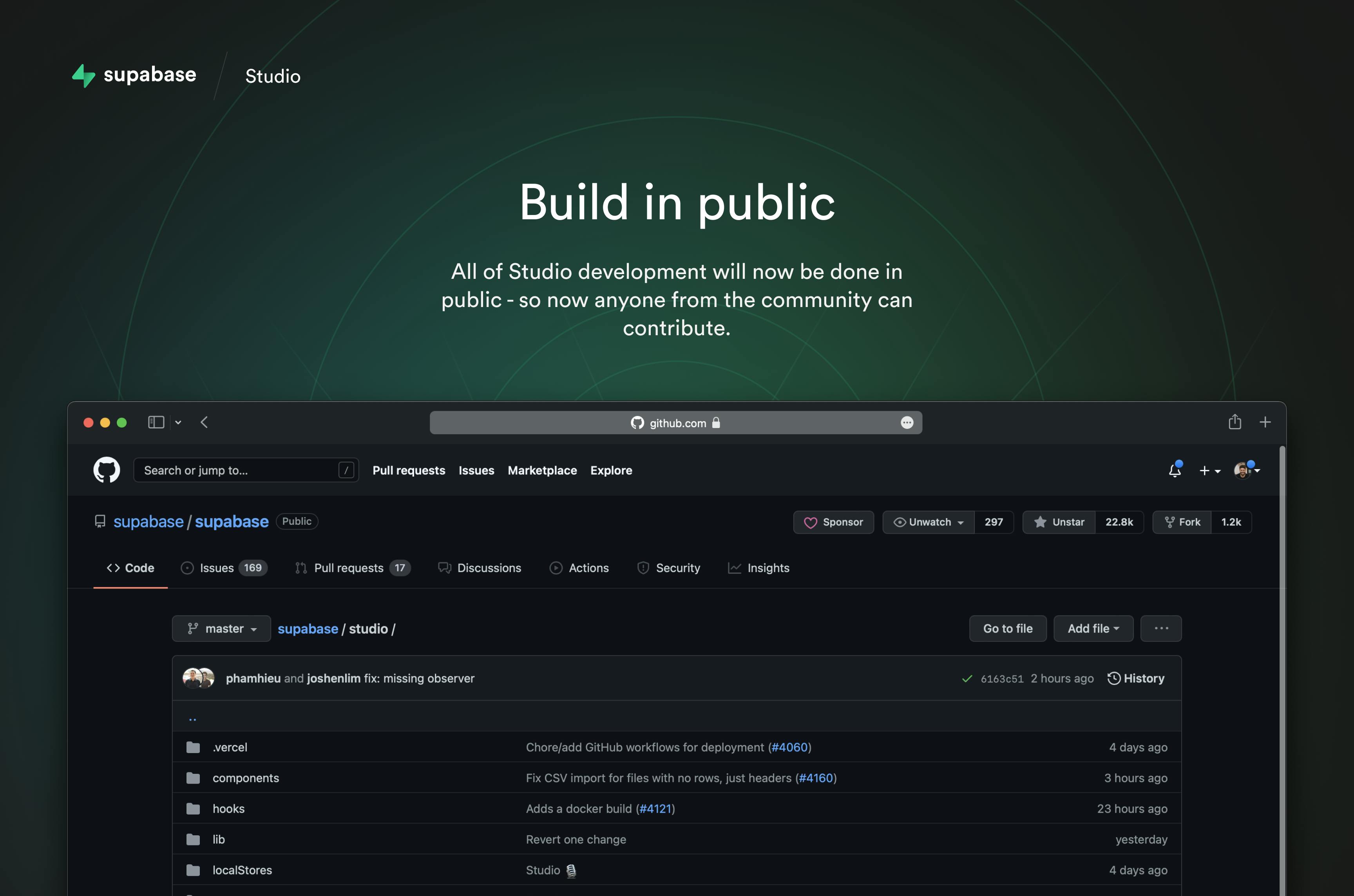Open the GitHub Octocat home icon
The height and width of the screenshot is (896, 1354).
107,470
